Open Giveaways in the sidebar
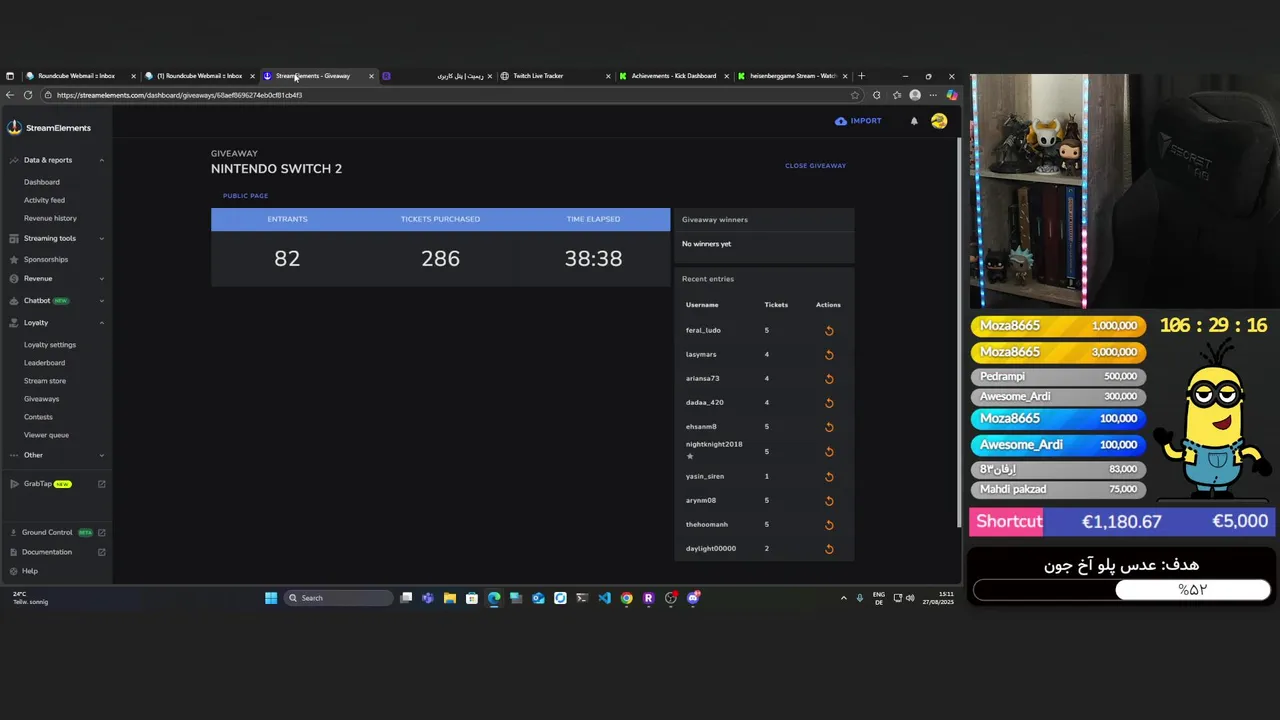 41,399
